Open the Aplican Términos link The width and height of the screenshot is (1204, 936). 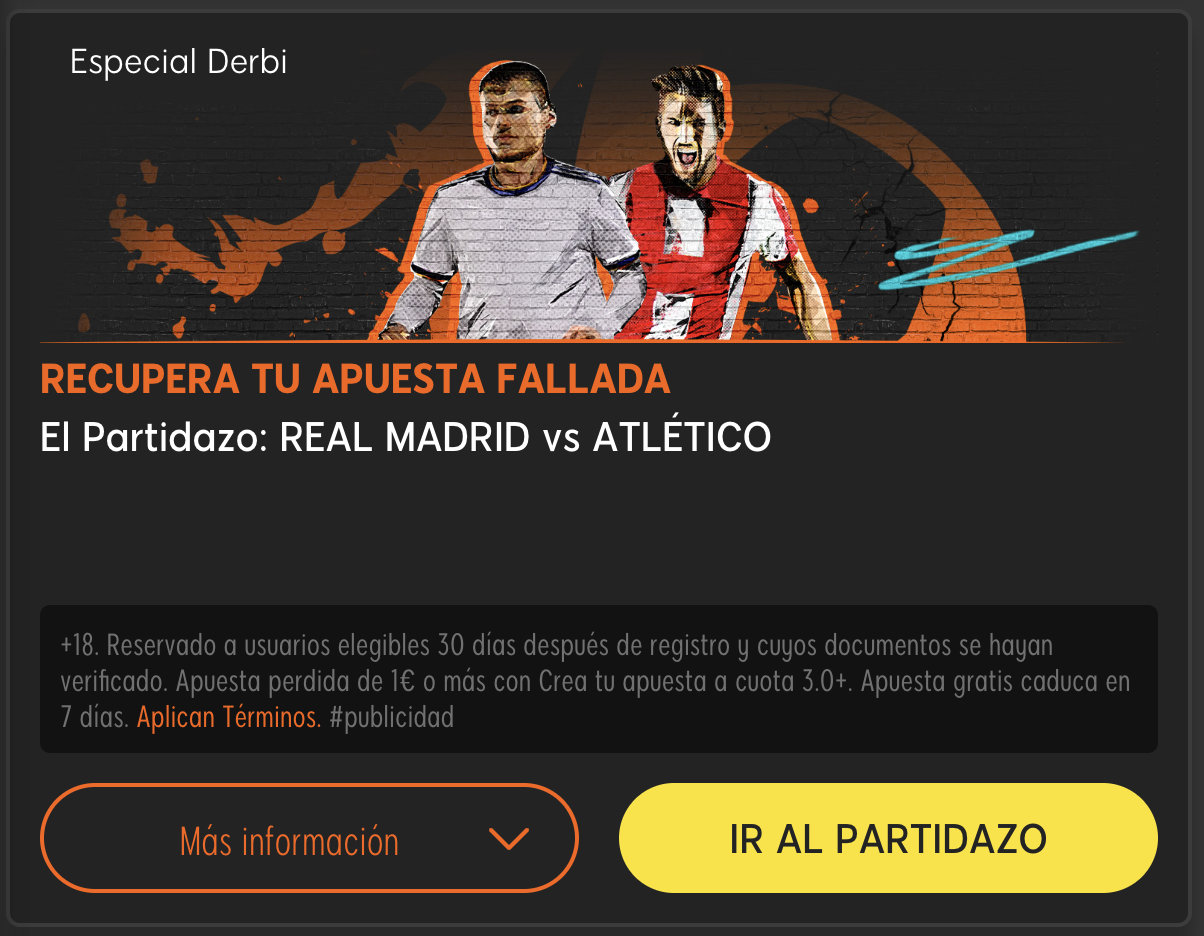pyautogui.click(x=229, y=717)
